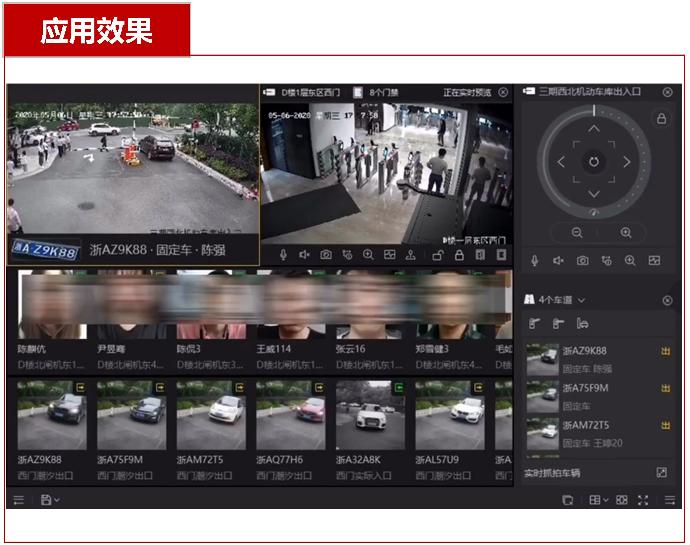The width and height of the screenshot is (690, 545).
Task: Click PTZ zoom out magnifier
Action: point(577,232)
